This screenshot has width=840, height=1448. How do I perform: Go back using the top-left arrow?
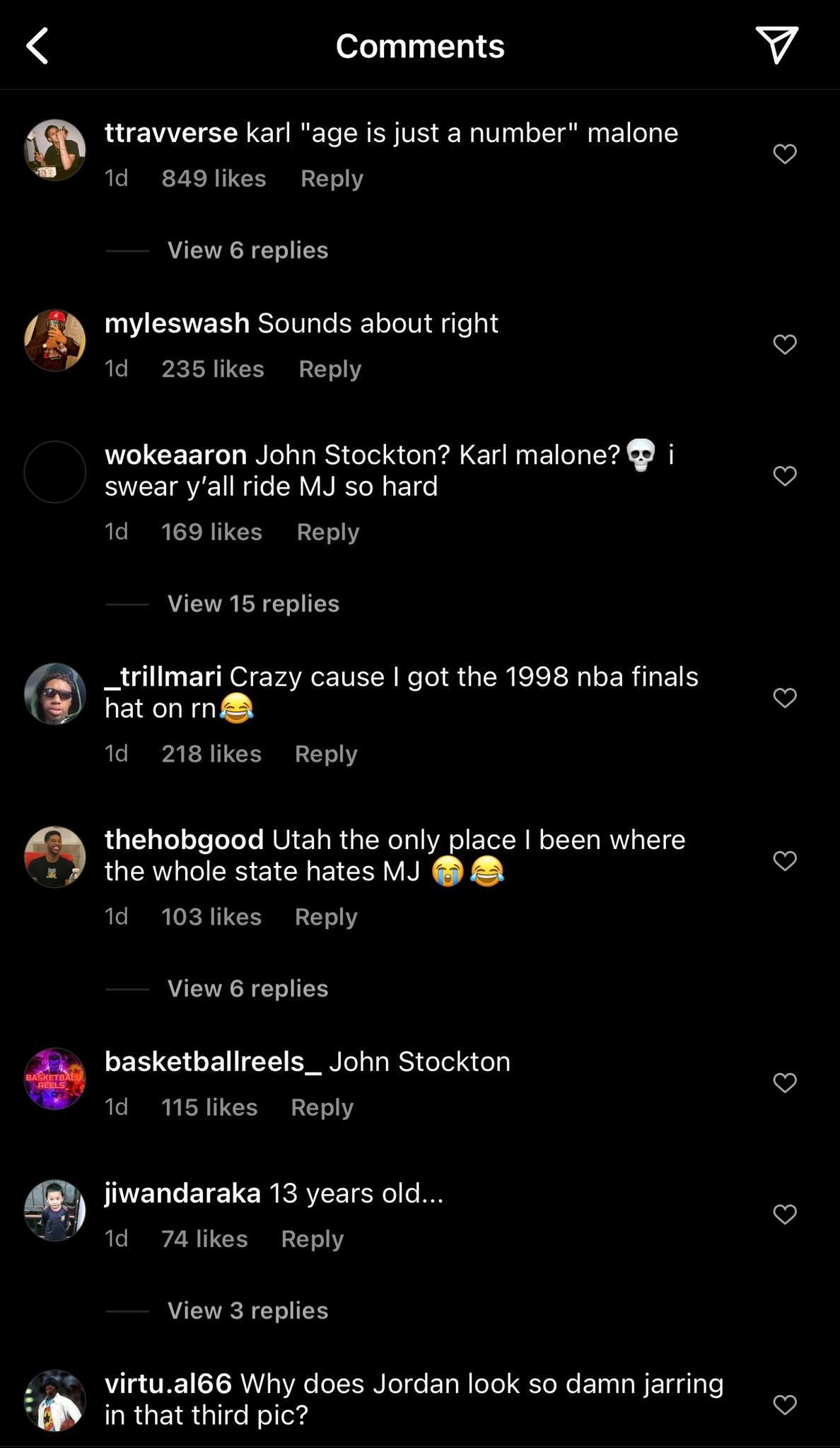click(x=38, y=46)
